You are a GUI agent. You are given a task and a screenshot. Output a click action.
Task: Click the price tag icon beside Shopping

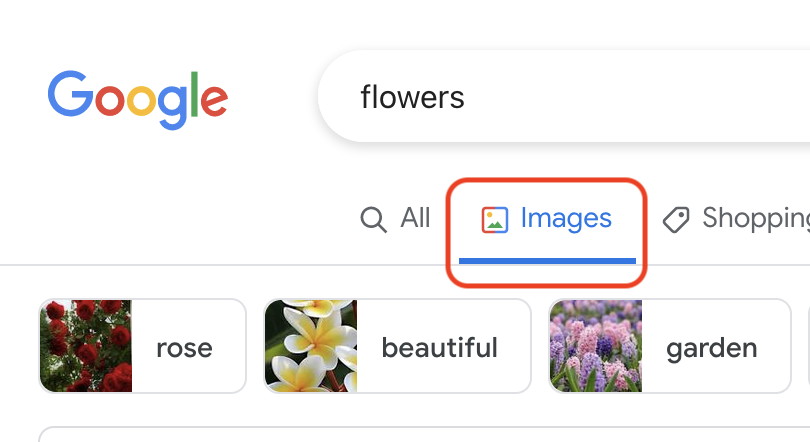[677, 219]
